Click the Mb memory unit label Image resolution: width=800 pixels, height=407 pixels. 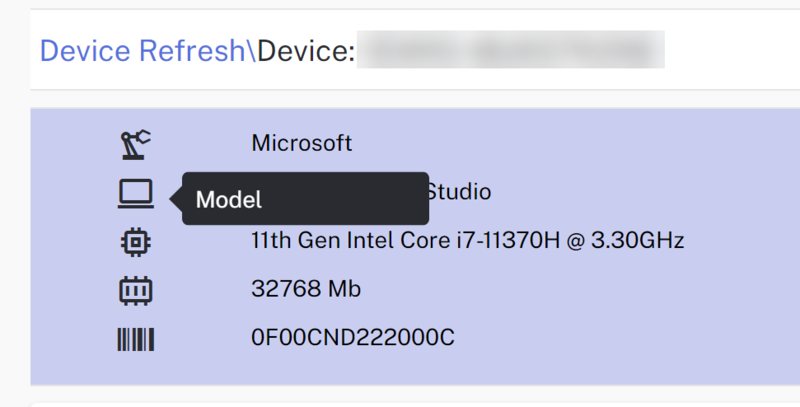click(345, 290)
